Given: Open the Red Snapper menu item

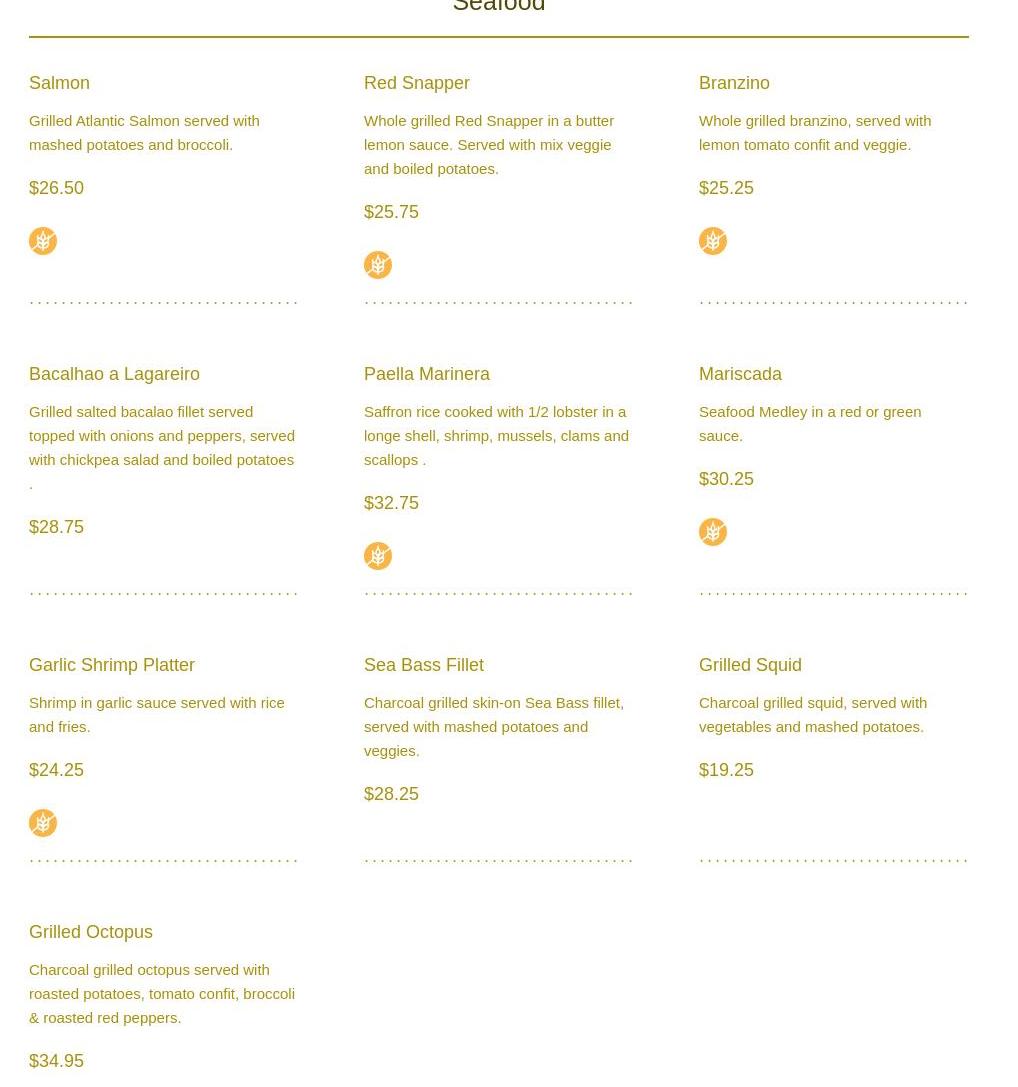Looking at the screenshot, I should (417, 83).
